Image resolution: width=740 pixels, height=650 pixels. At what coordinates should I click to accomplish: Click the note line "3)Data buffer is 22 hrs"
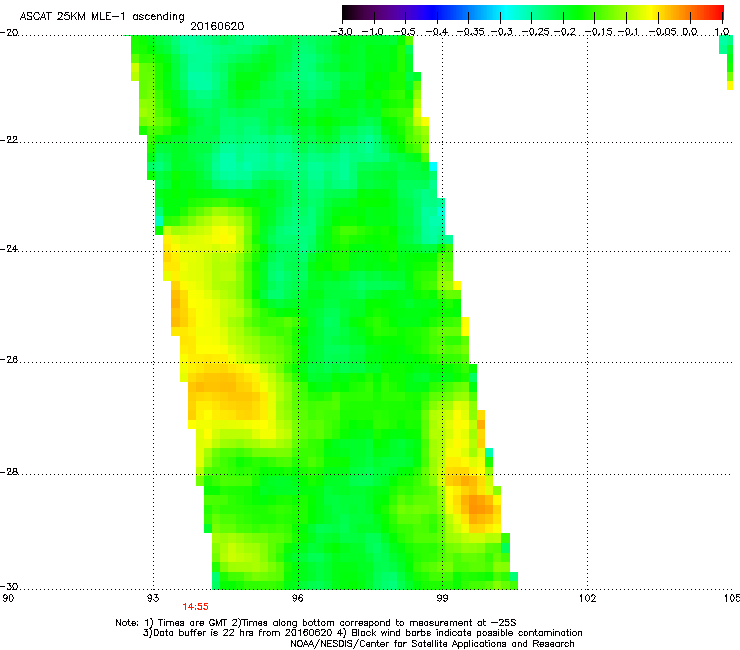point(362,633)
